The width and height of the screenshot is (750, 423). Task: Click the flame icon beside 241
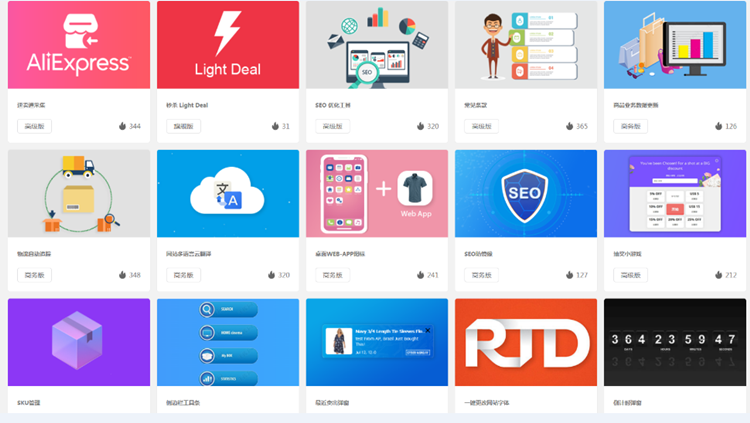420,275
